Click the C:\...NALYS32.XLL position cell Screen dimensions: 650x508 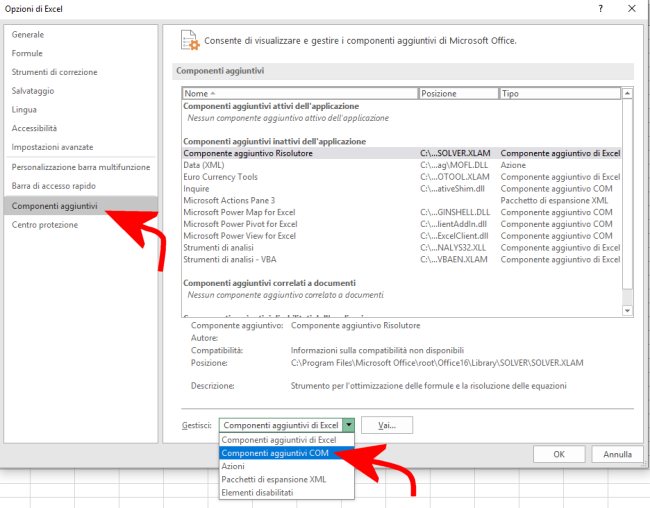click(453, 248)
